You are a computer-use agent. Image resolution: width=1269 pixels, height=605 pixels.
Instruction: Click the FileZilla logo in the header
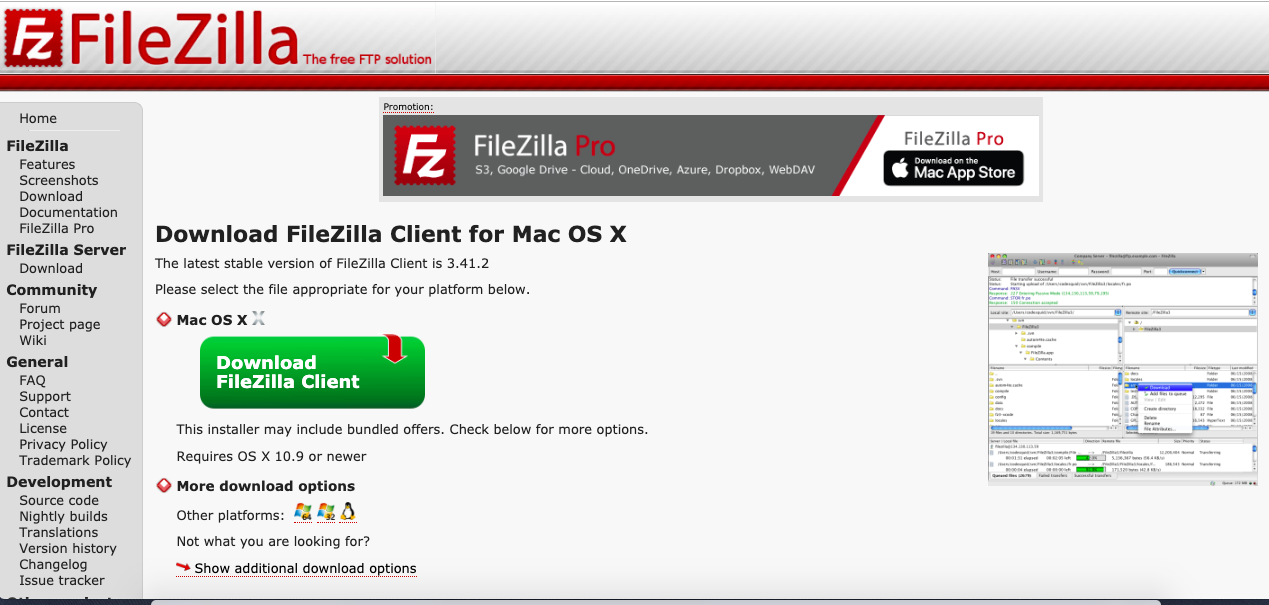(x=151, y=37)
